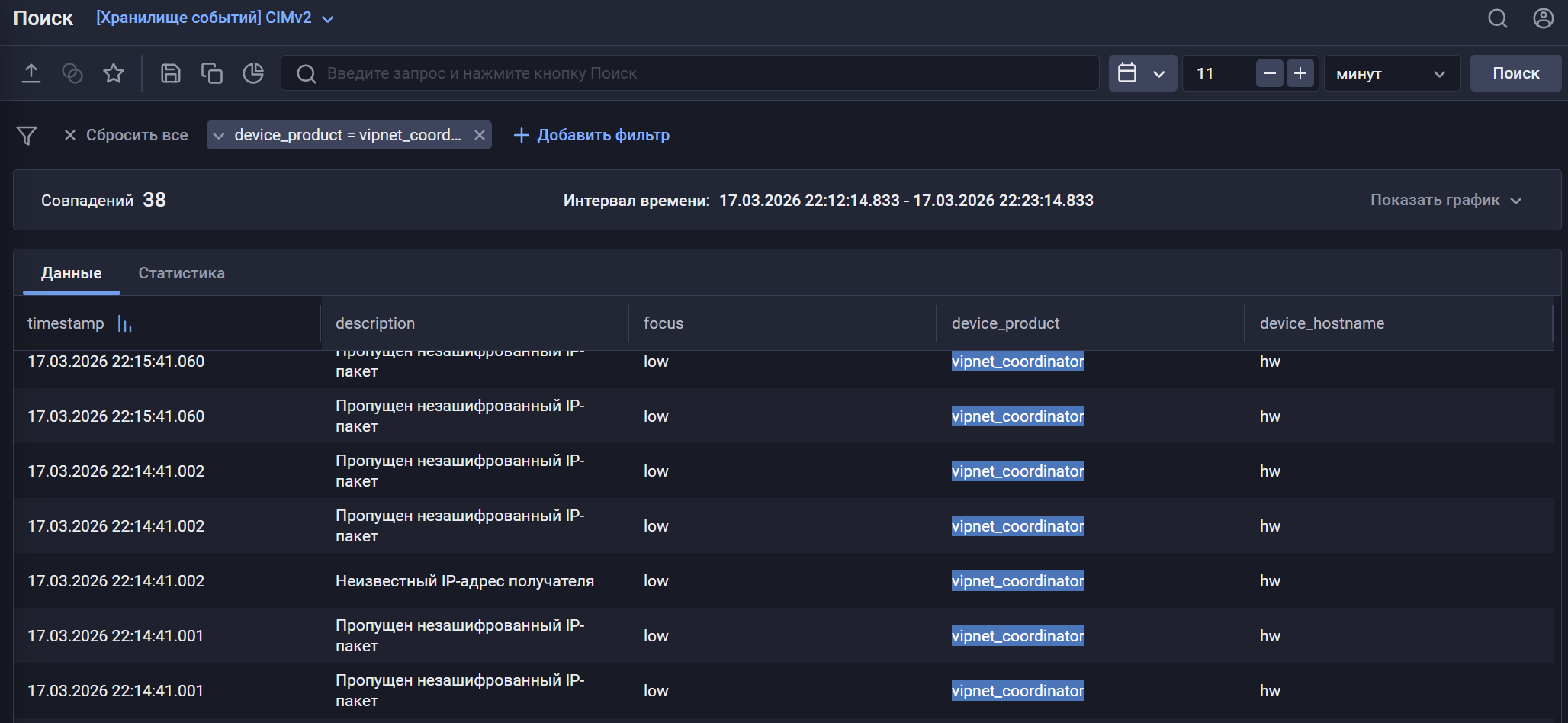Open statistics via the pie chart icon
The height and width of the screenshot is (723, 1568).
[253, 72]
